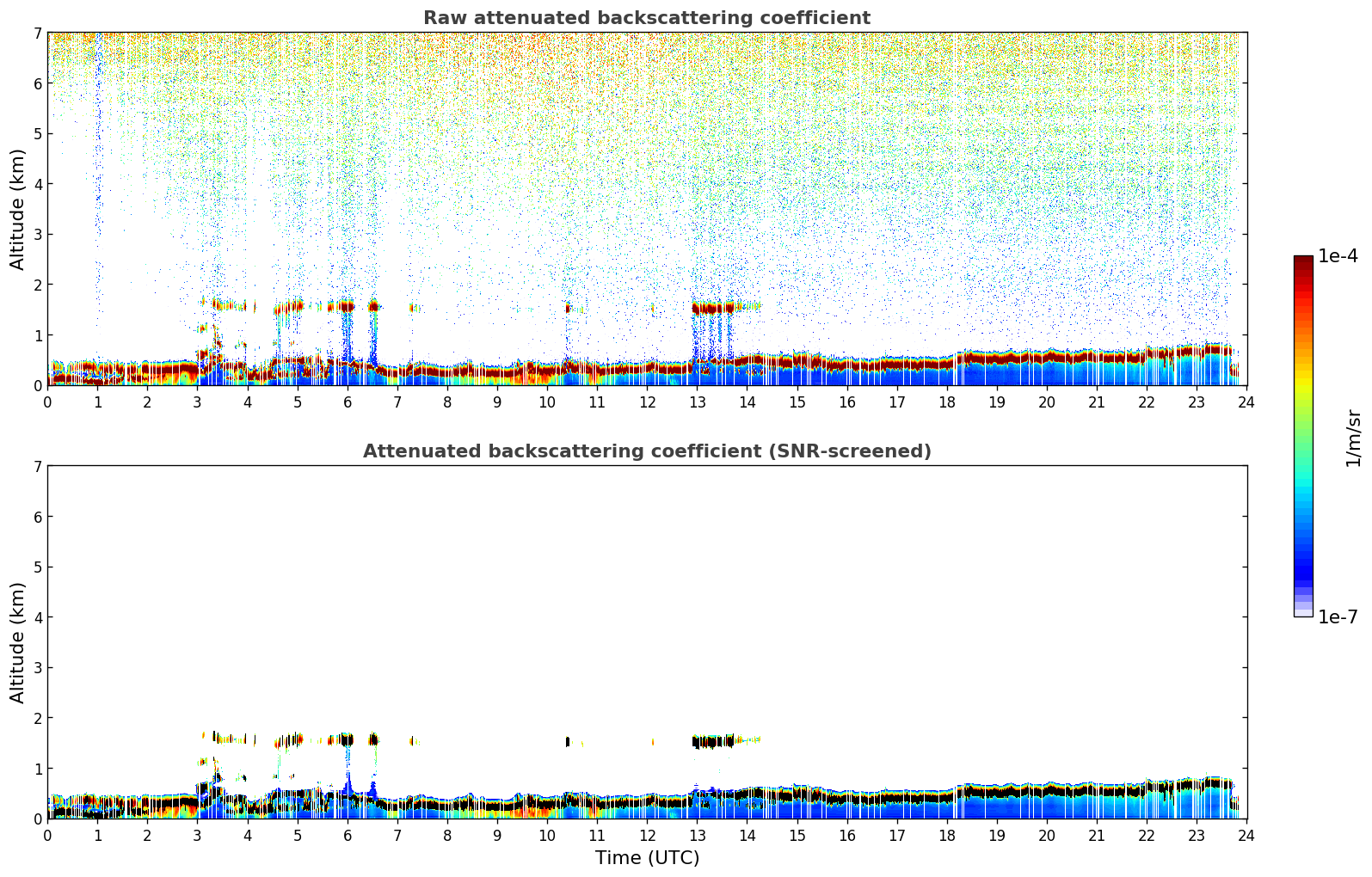Click the "18" hour tick under the raw plot
Screen dimensions: 1372x877
point(947,402)
